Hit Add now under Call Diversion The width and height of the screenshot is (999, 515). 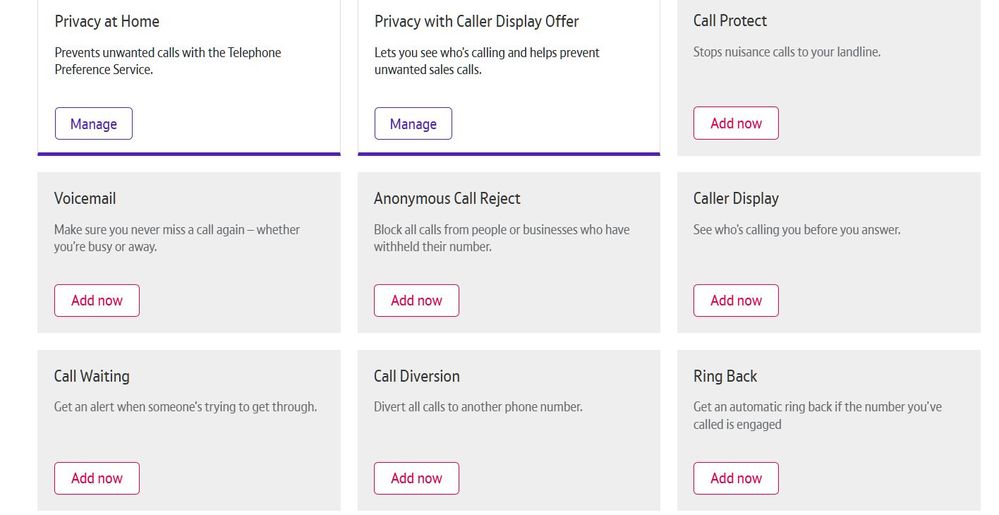coord(416,478)
